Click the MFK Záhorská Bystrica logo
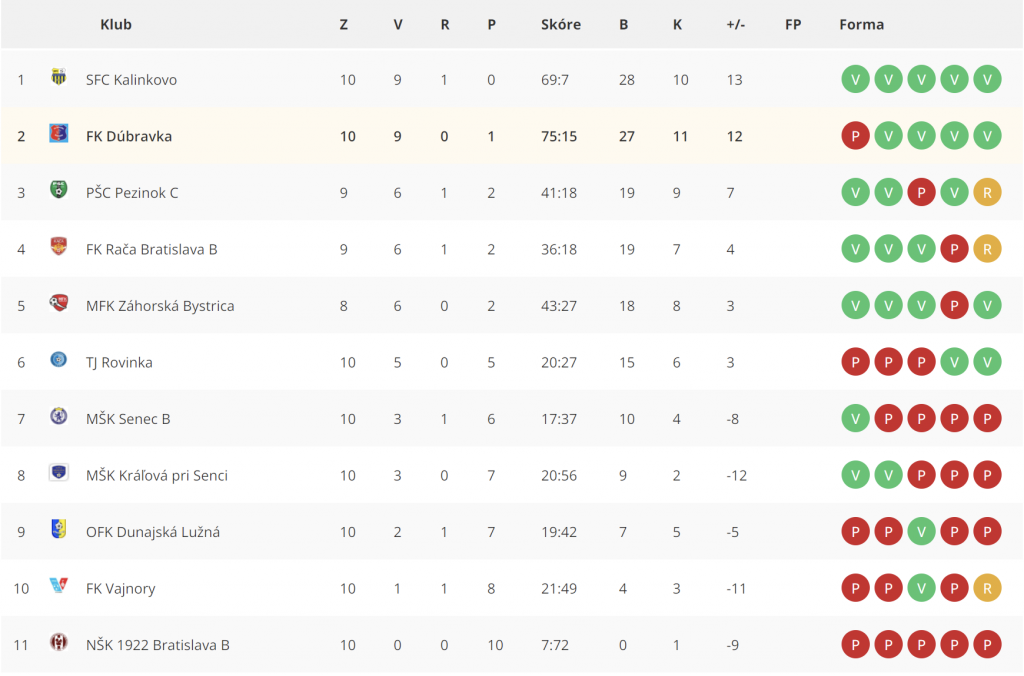 [59, 303]
